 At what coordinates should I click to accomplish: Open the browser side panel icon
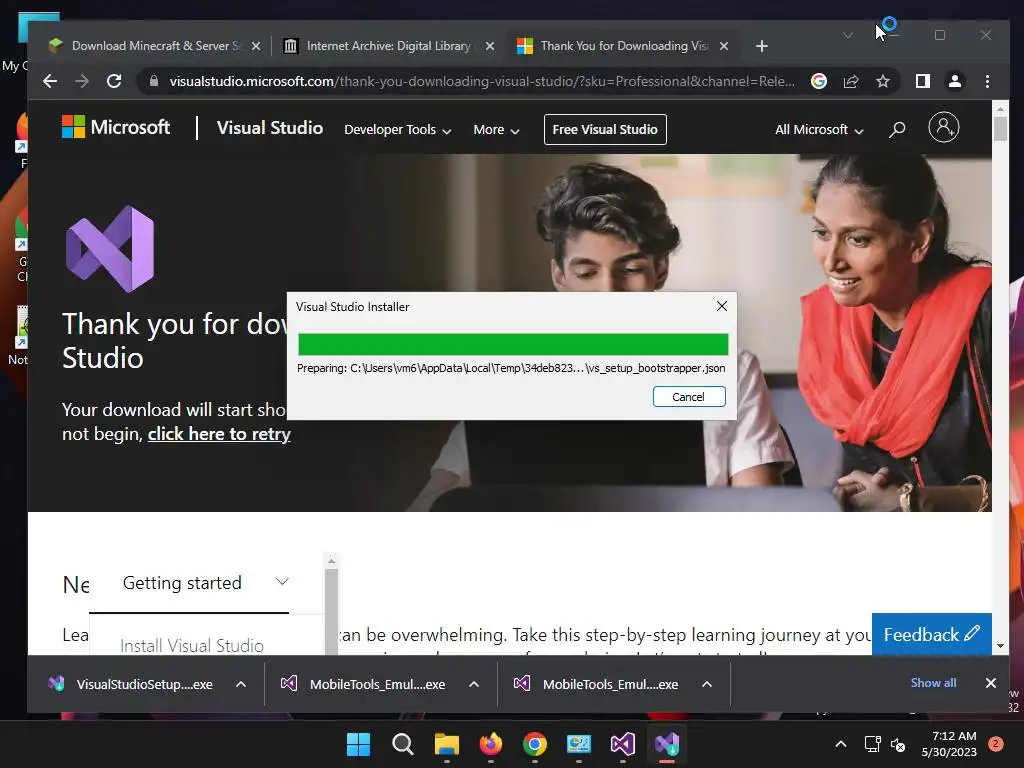point(923,81)
